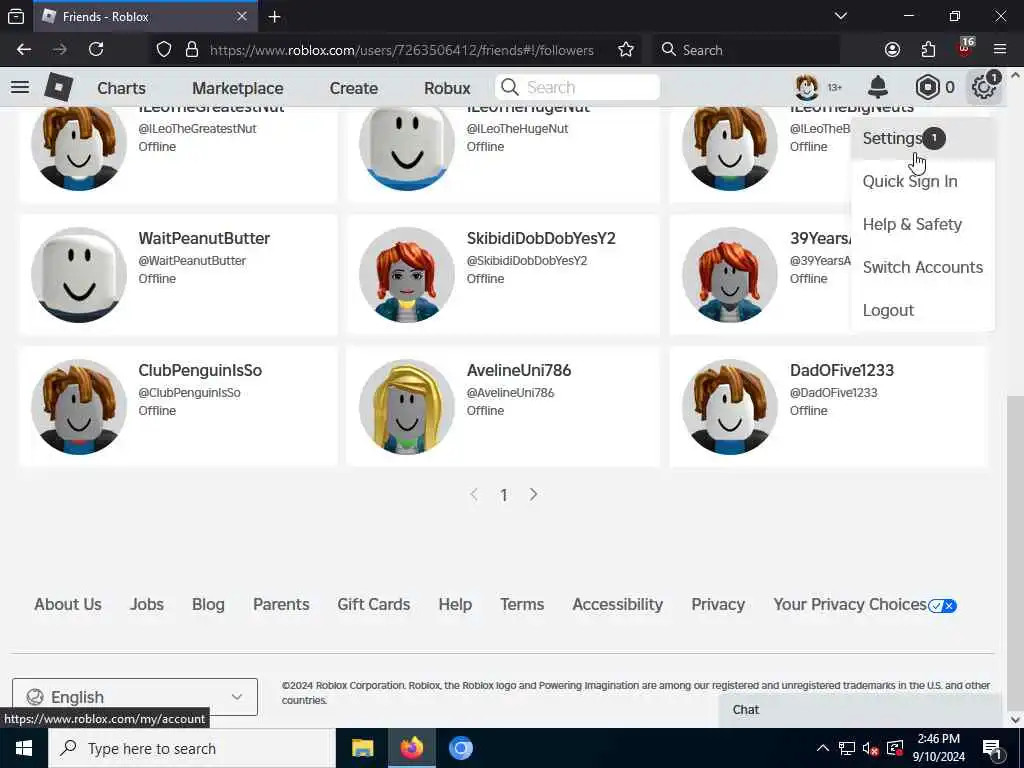
Task: Open a new browser tab
Action: (x=274, y=16)
